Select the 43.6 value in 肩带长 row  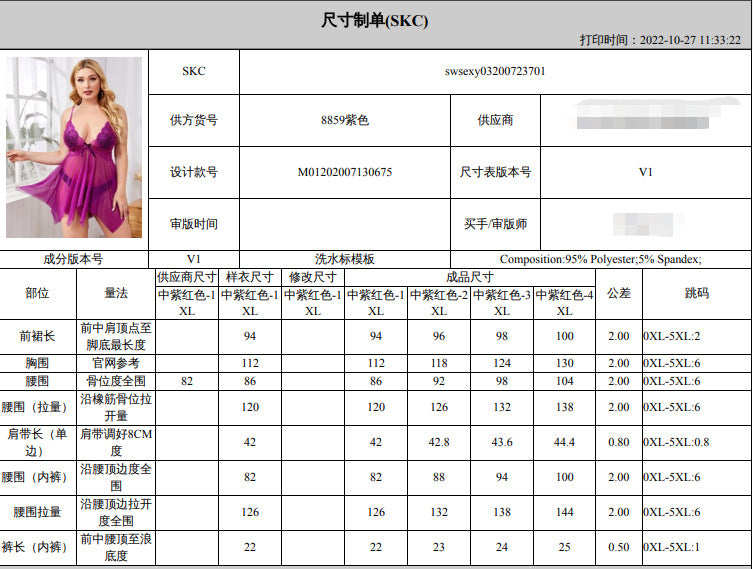pyautogui.click(x=501, y=442)
